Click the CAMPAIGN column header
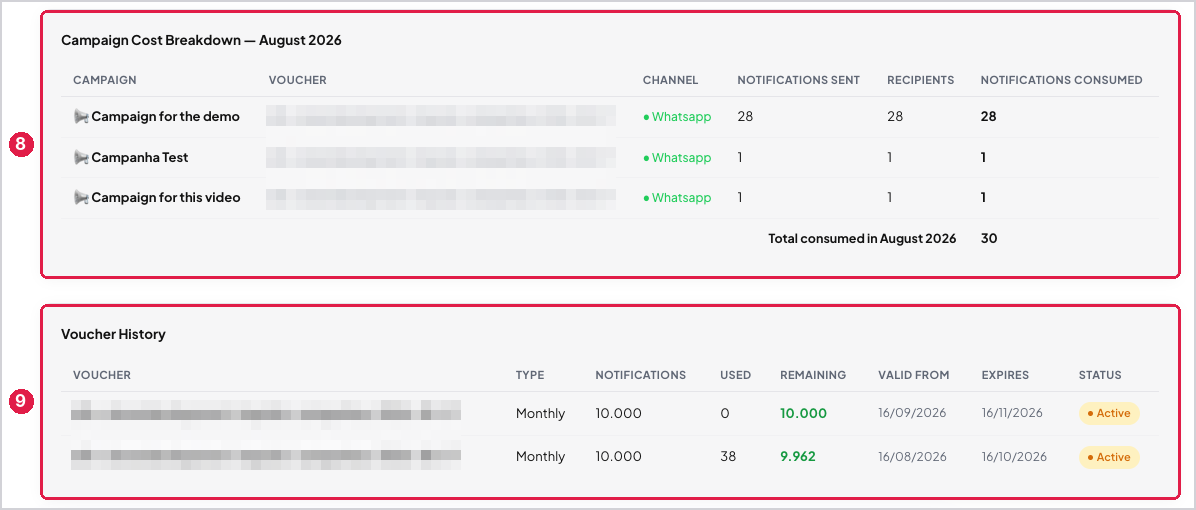 (104, 80)
